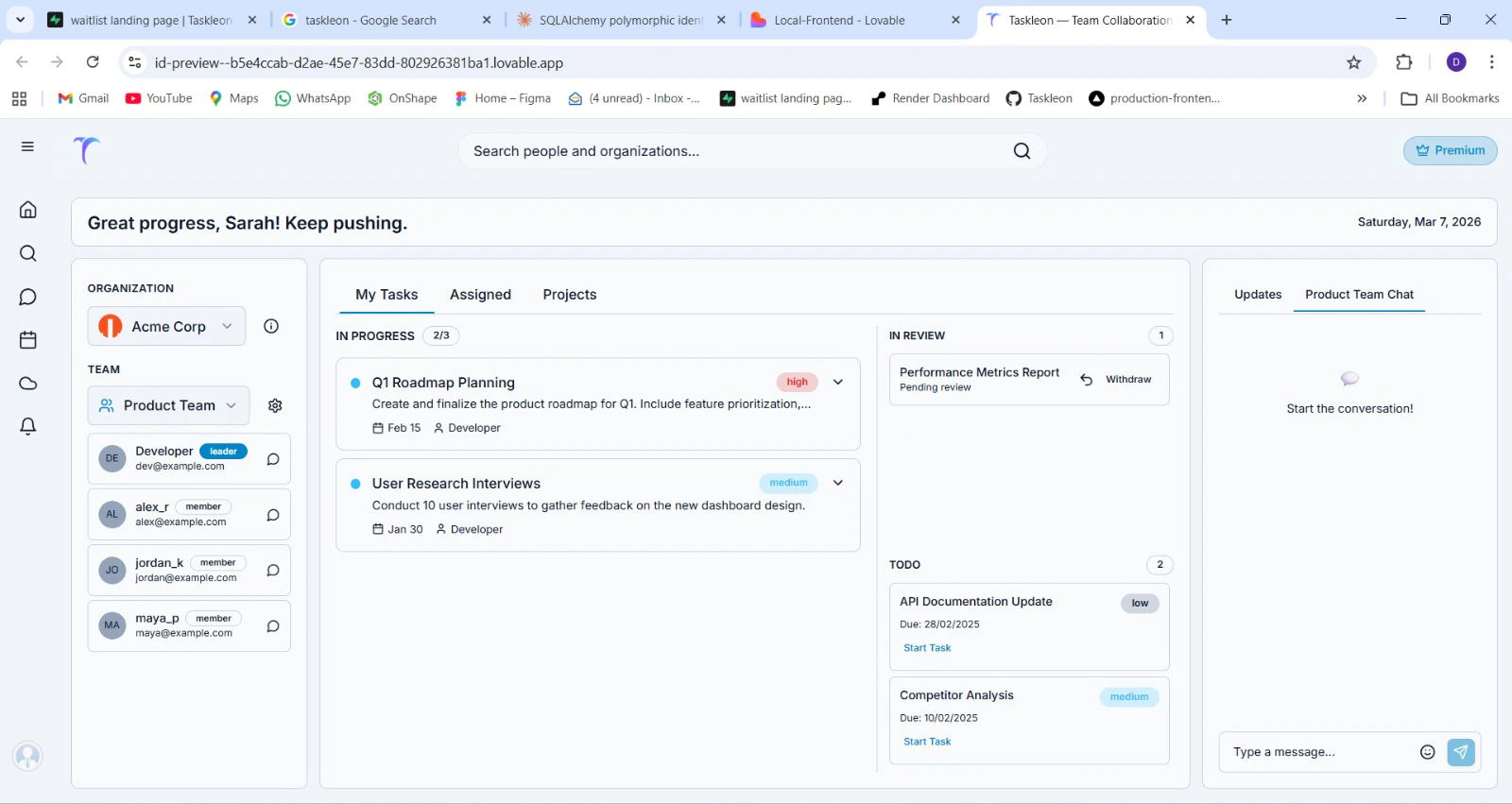The width and height of the screenshot is (1512, 804).
Task: Open All Bookmarks folder
Action: pyautogui.click(x=1450, y=98)
